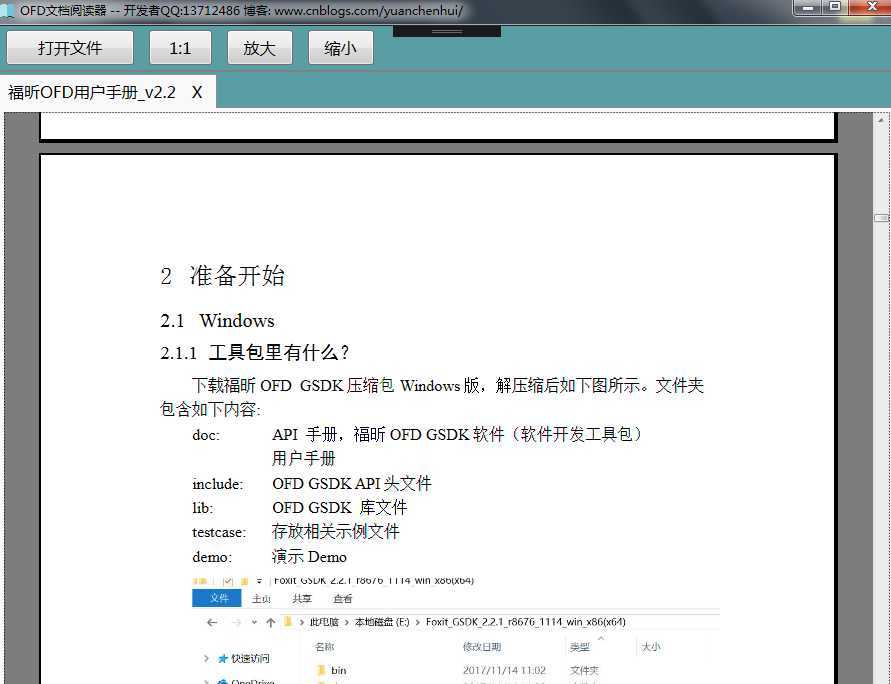Click the text 'OFD GSDK API 头文件'
The width and height of the screenshot is (891, 684).
(x=352, y=484)
